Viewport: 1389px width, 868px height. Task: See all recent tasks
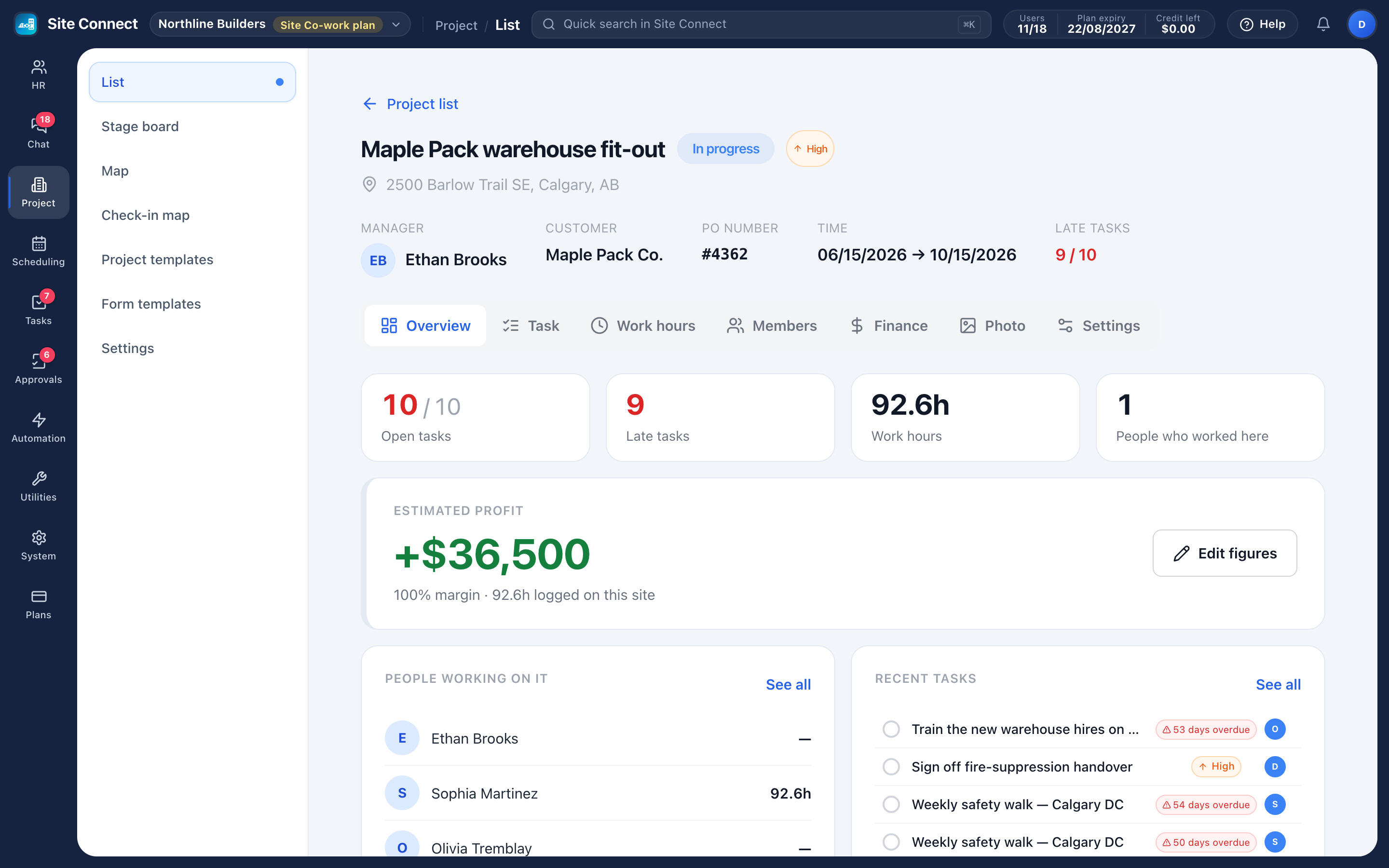coord(1278,684)
